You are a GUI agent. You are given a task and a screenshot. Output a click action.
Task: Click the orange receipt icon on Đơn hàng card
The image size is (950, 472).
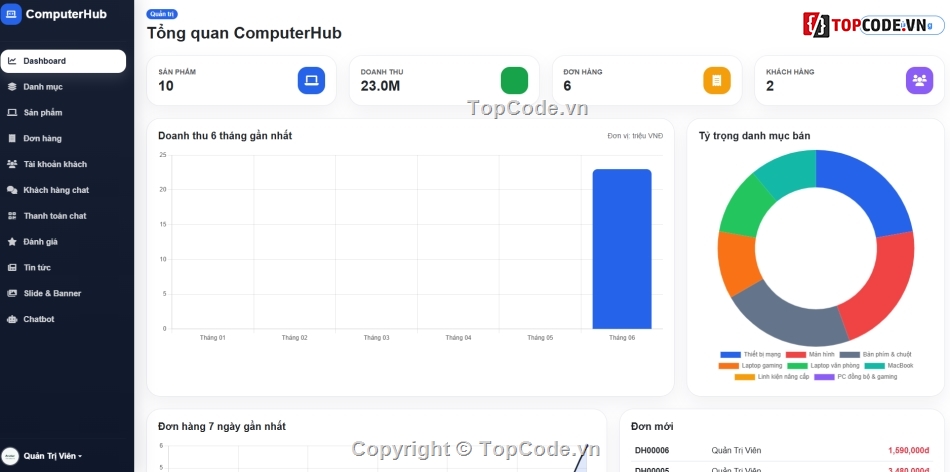tap(717, 81)
